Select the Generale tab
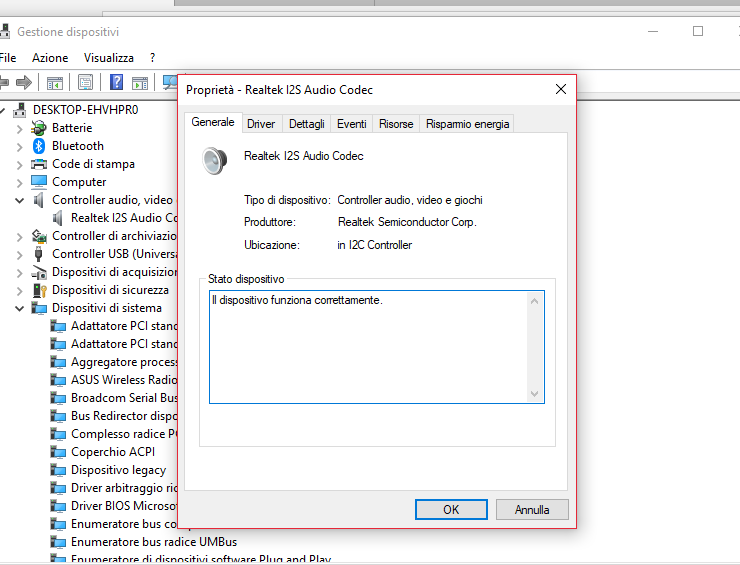The width and height of the screenshot is (740, 565). coord(213,122)
